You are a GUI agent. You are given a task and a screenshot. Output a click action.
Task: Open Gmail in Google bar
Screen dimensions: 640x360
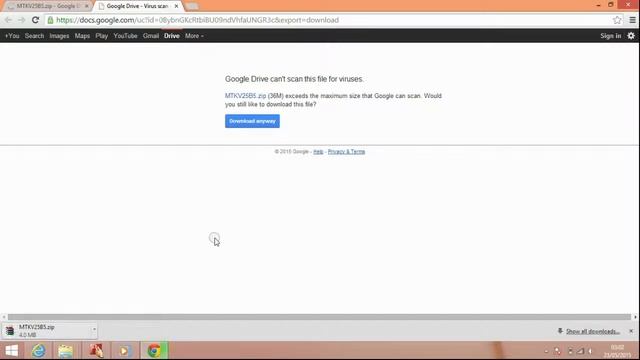(151, 36)
